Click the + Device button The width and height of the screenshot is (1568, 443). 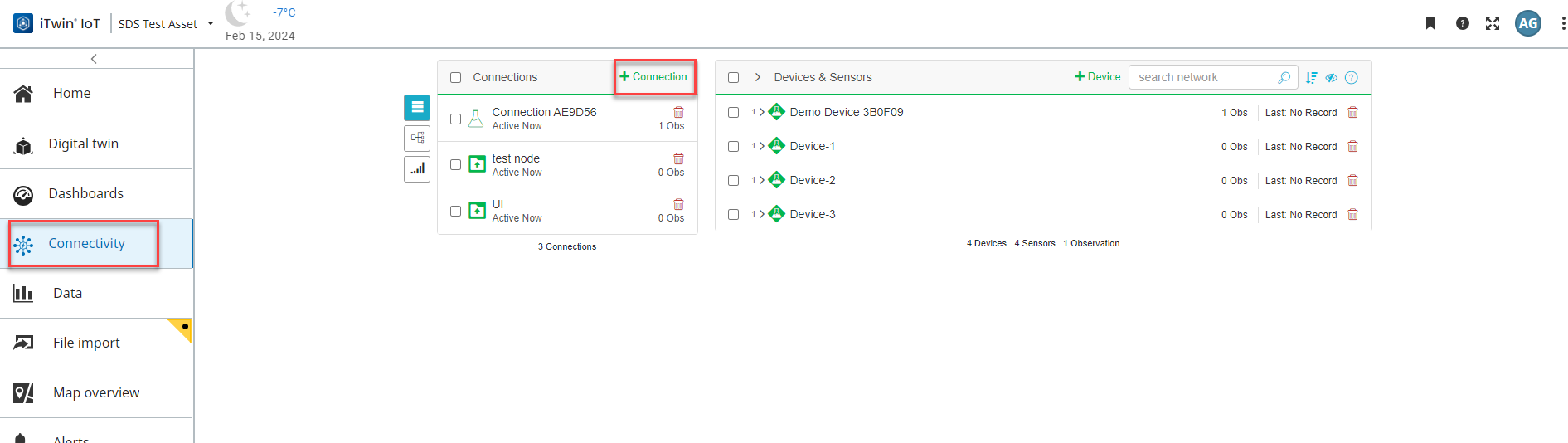point(1097,76)
